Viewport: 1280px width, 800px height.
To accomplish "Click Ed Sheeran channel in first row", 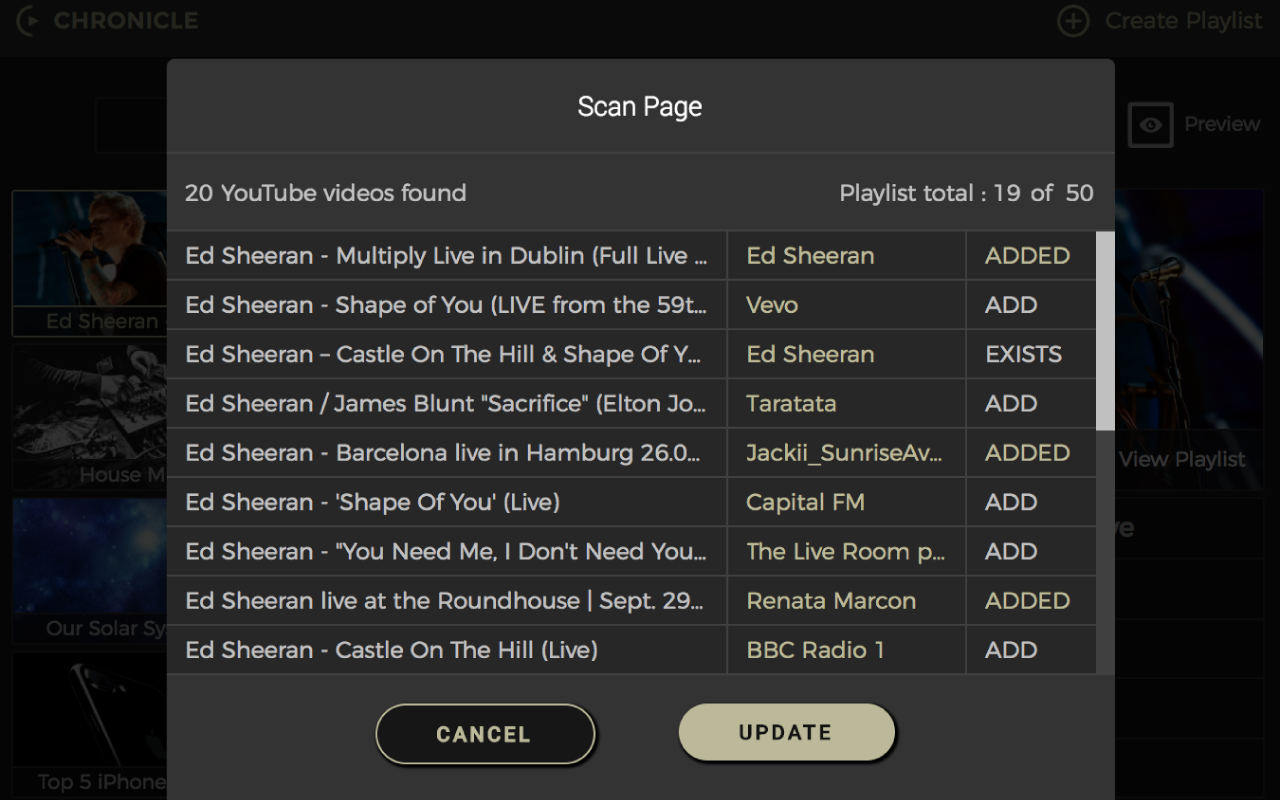I will tap(810, 256).
